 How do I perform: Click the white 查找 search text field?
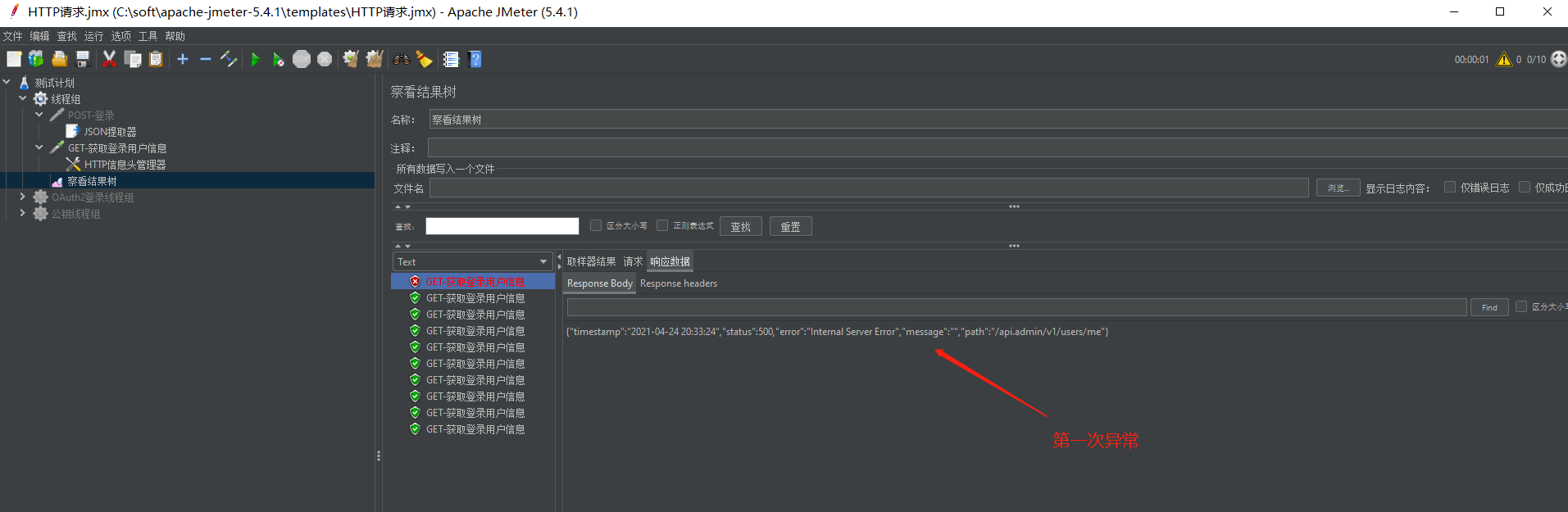[x=502, y=226]
